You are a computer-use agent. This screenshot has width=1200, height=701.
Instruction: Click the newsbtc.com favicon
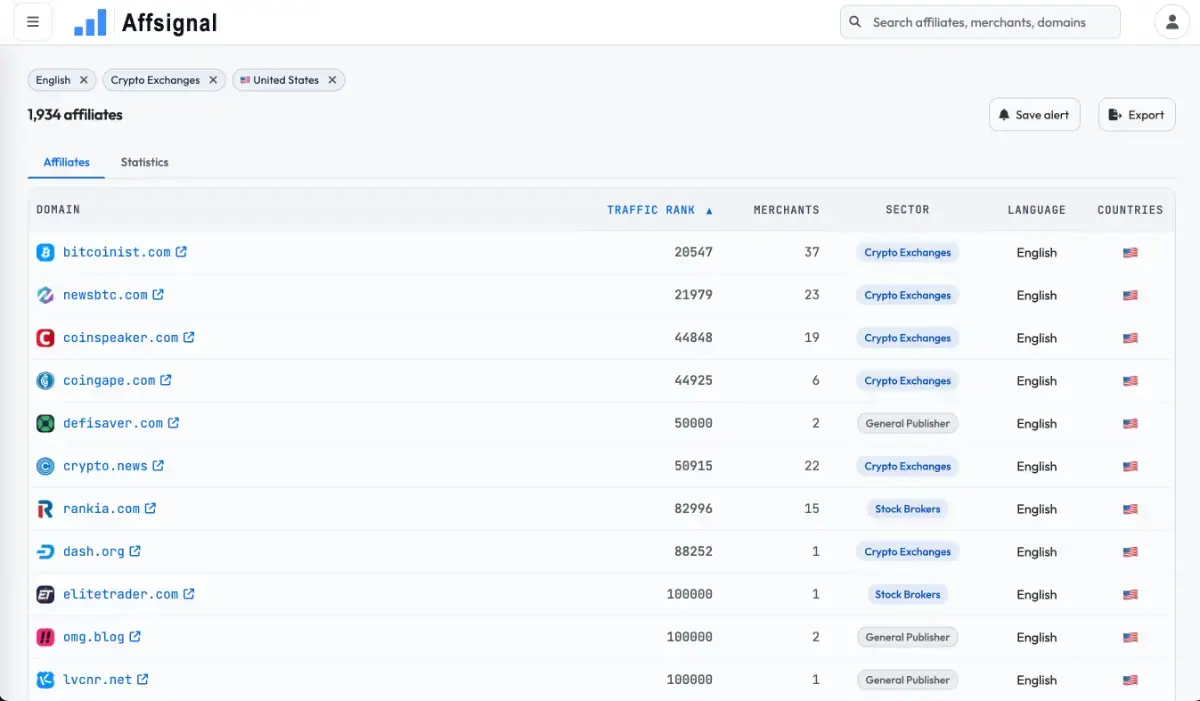tap(45, 295)
